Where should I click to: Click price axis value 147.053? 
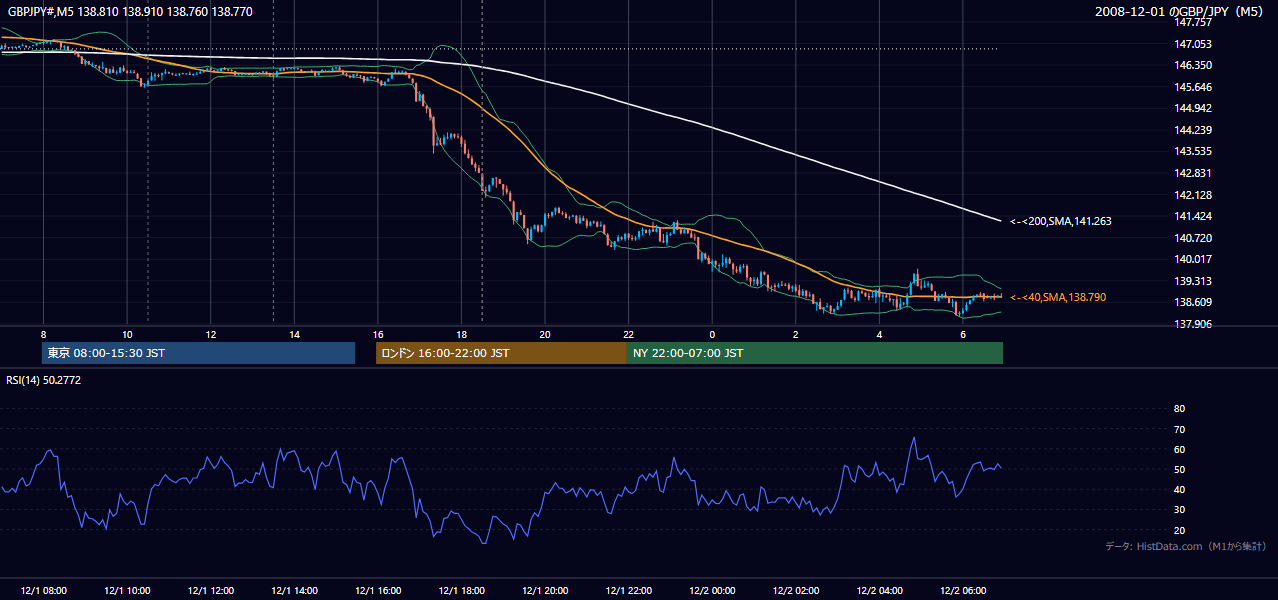(1192, 44)
